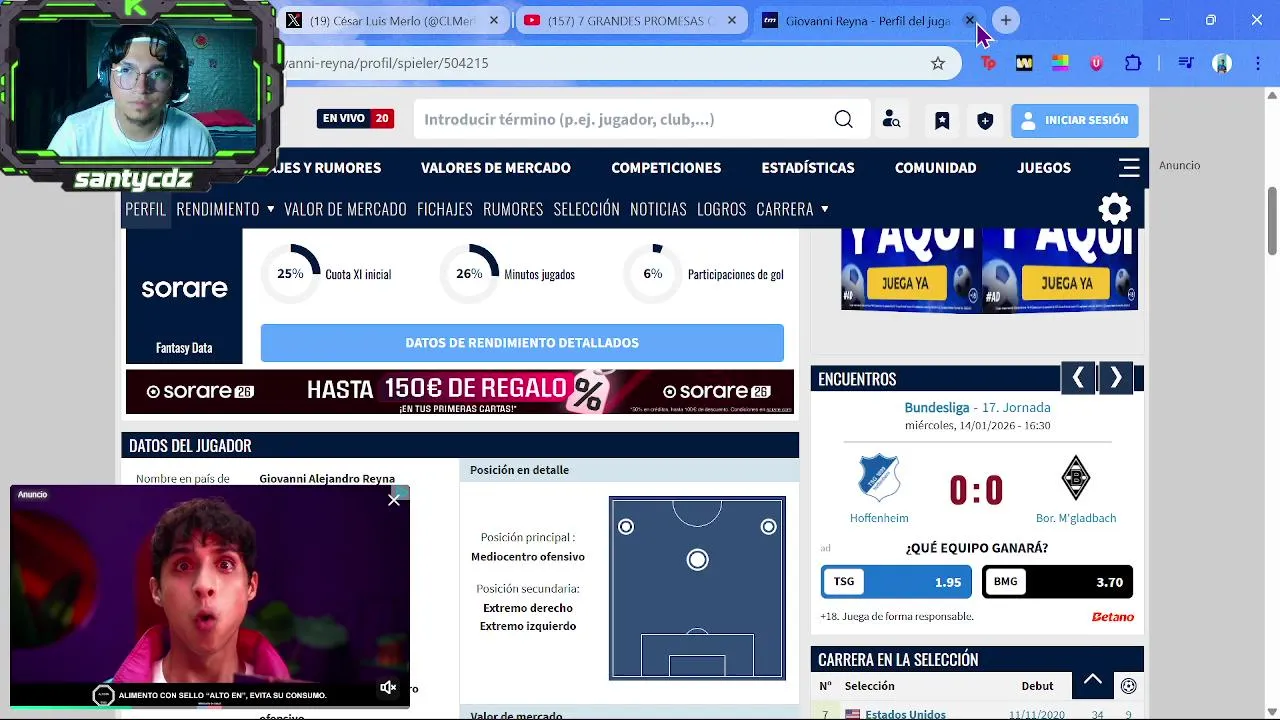Click the left JUEGA YA ad button
The image size is (1280, 720).
pyautogui.click(x=906, y=284)
